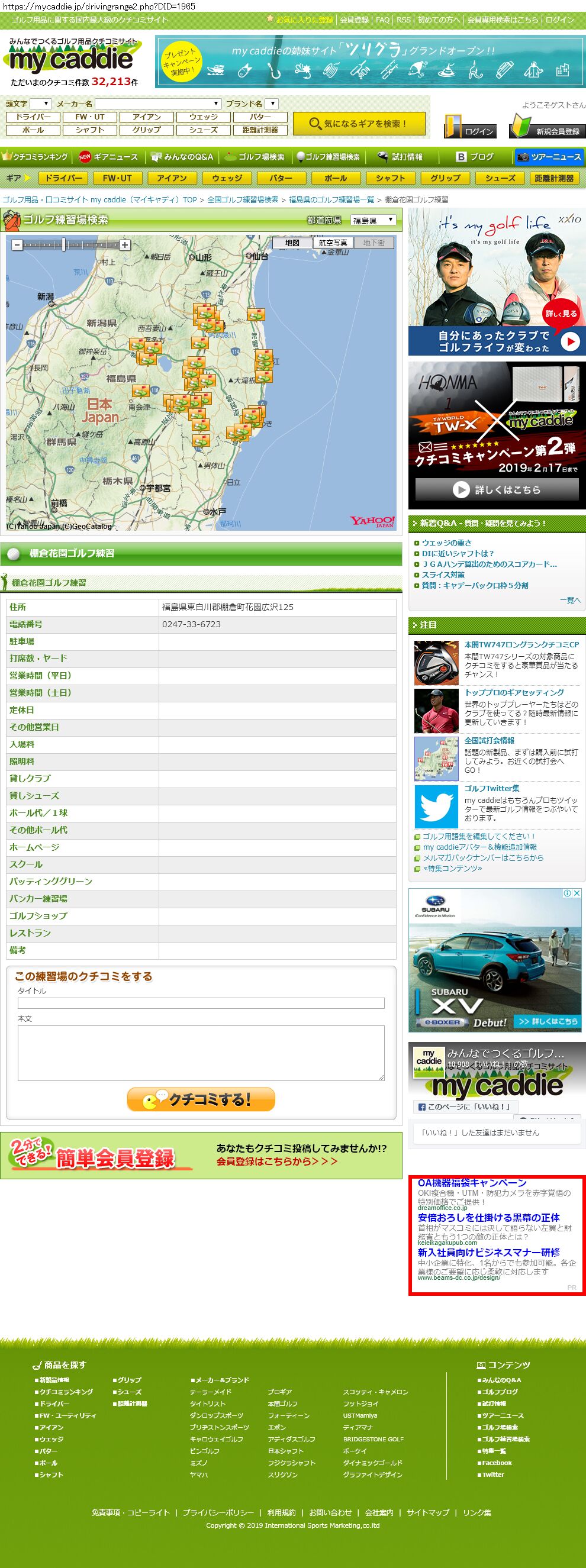Image resolution: width=586 pixels, height=1568 pixels.
Task: Click the シャフト search category button
Action: click(x=90, y=130)
